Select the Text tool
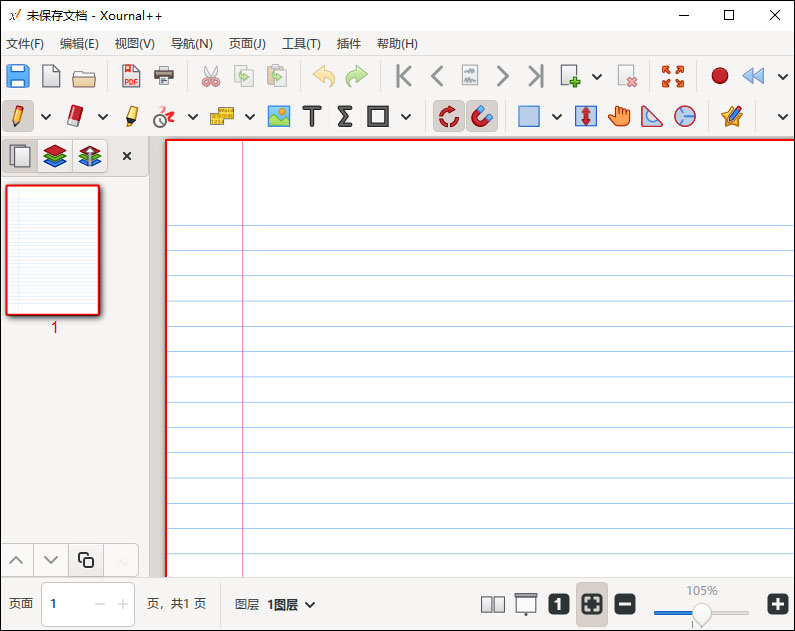Viewport: 795px width, 631px height. [312, 116]
